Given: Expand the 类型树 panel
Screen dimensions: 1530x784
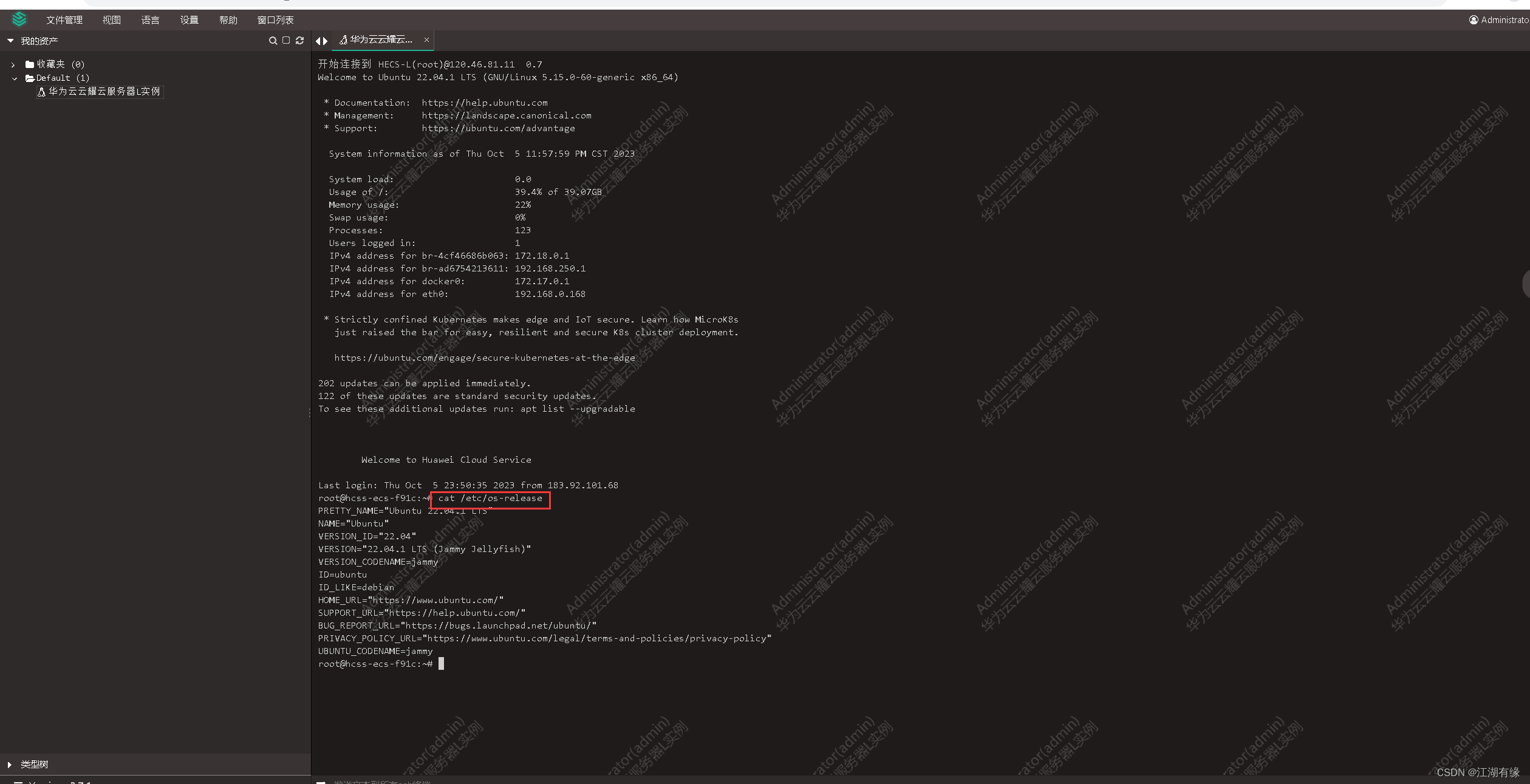Looking at the screenshot, I should coord(10,765).
